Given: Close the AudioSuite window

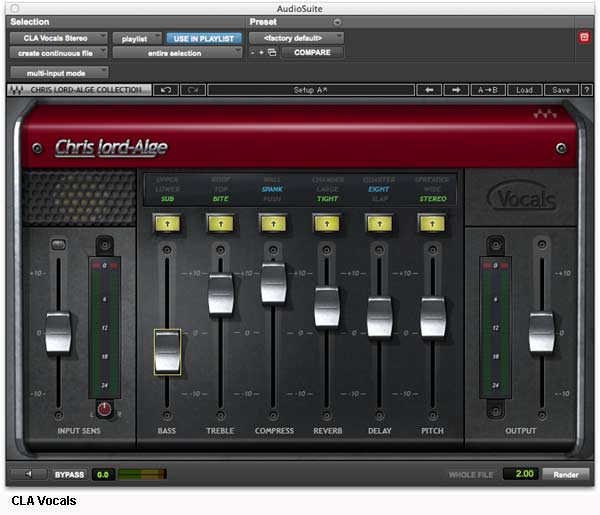Looking at the screenshot, I should tap(15, 8).
